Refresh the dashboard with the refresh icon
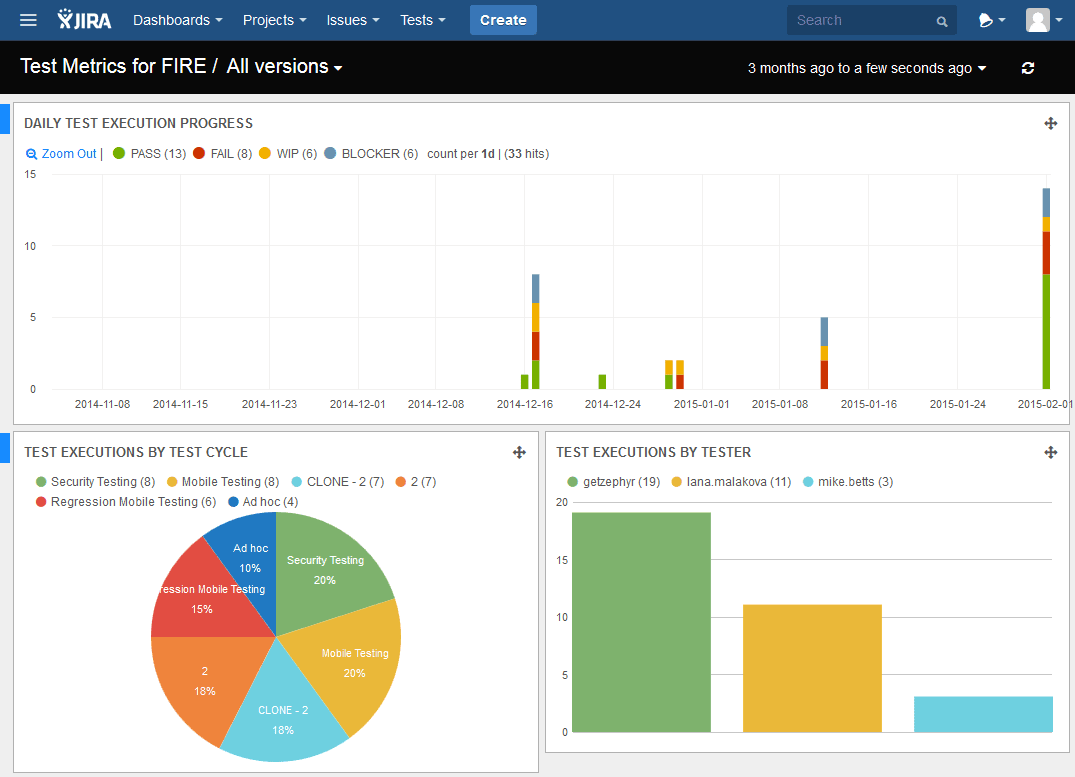This screenshot has width=1075, height=777. (x=1028, y=68)
